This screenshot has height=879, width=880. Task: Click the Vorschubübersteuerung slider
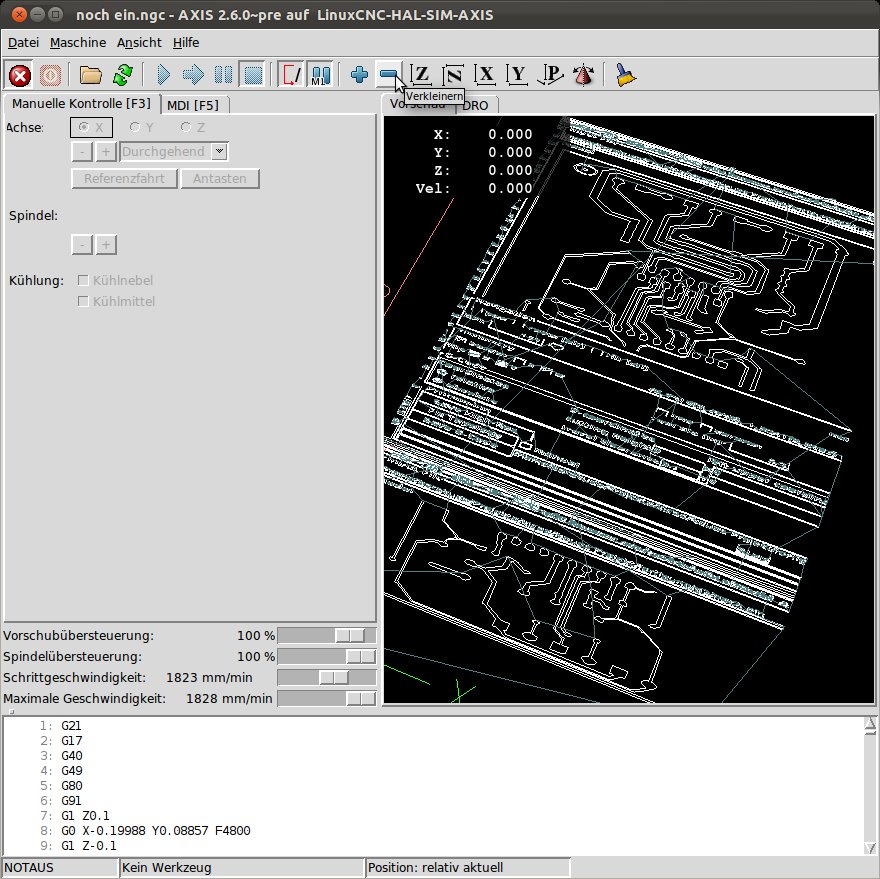pos(326,636)
